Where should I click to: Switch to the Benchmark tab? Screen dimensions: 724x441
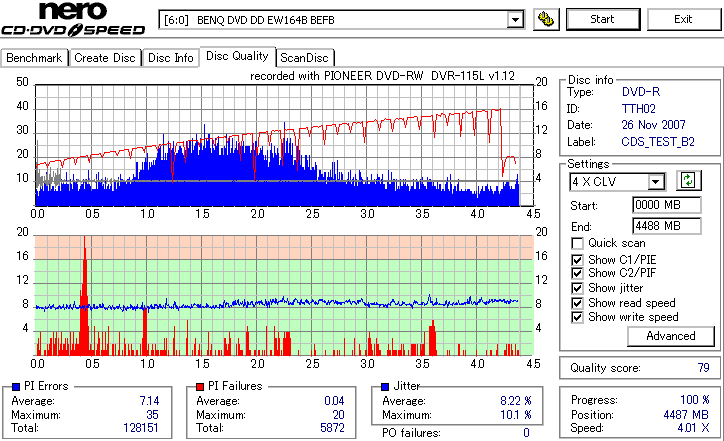(x=34, y=58)
